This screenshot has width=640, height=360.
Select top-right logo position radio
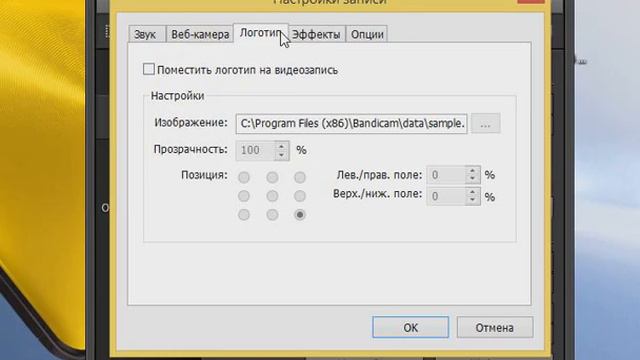(300, 178)
